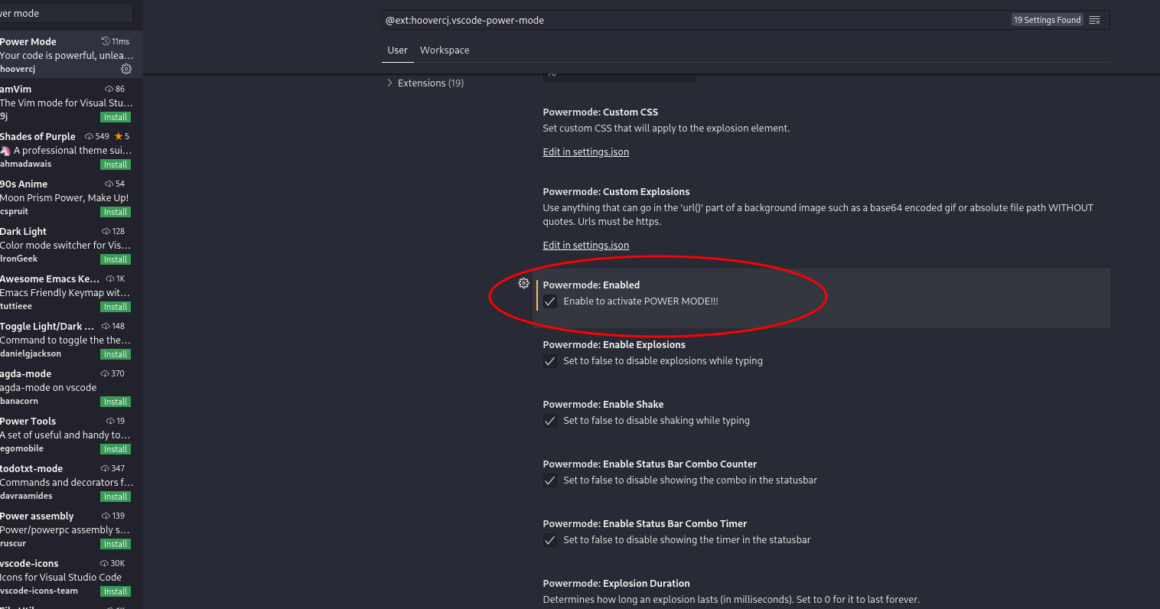This screenshot has width=1160, height=609.
Task: Disable Powermode: Enable Shake
Action: click(549, 421)
